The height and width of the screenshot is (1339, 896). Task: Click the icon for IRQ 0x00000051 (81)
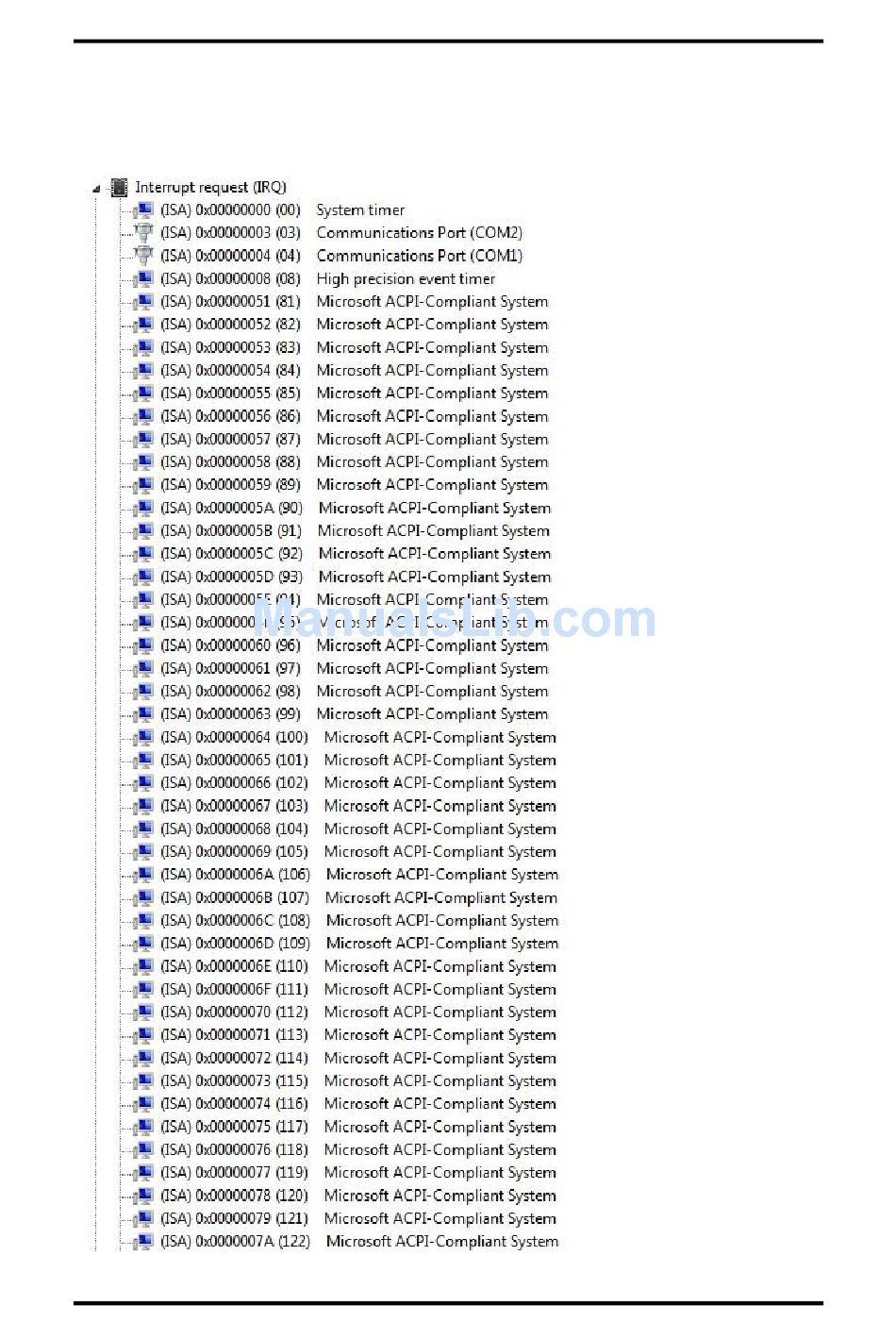click(x=143, y=302)
